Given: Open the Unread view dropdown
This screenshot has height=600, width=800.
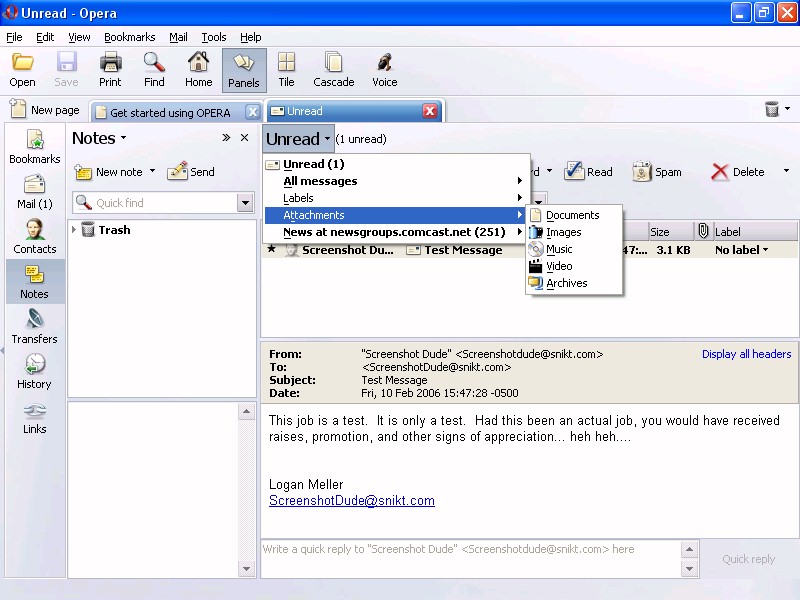Looking at the screenshot, I should click(x=298, y=139).
